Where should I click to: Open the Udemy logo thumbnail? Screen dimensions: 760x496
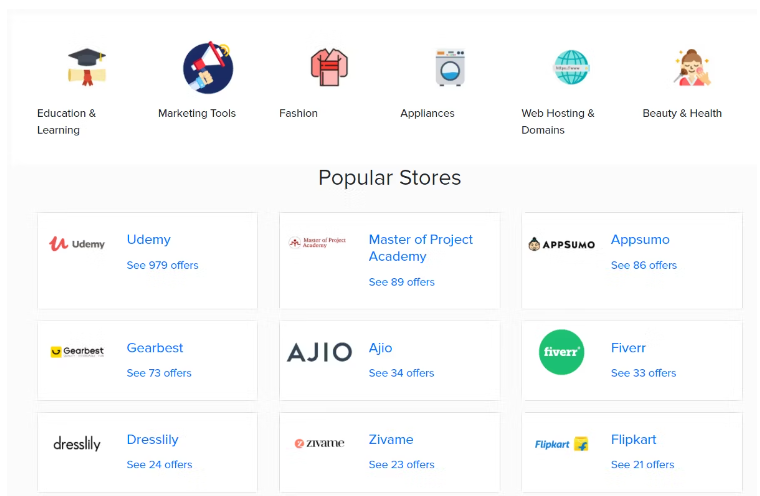[77, 243]
